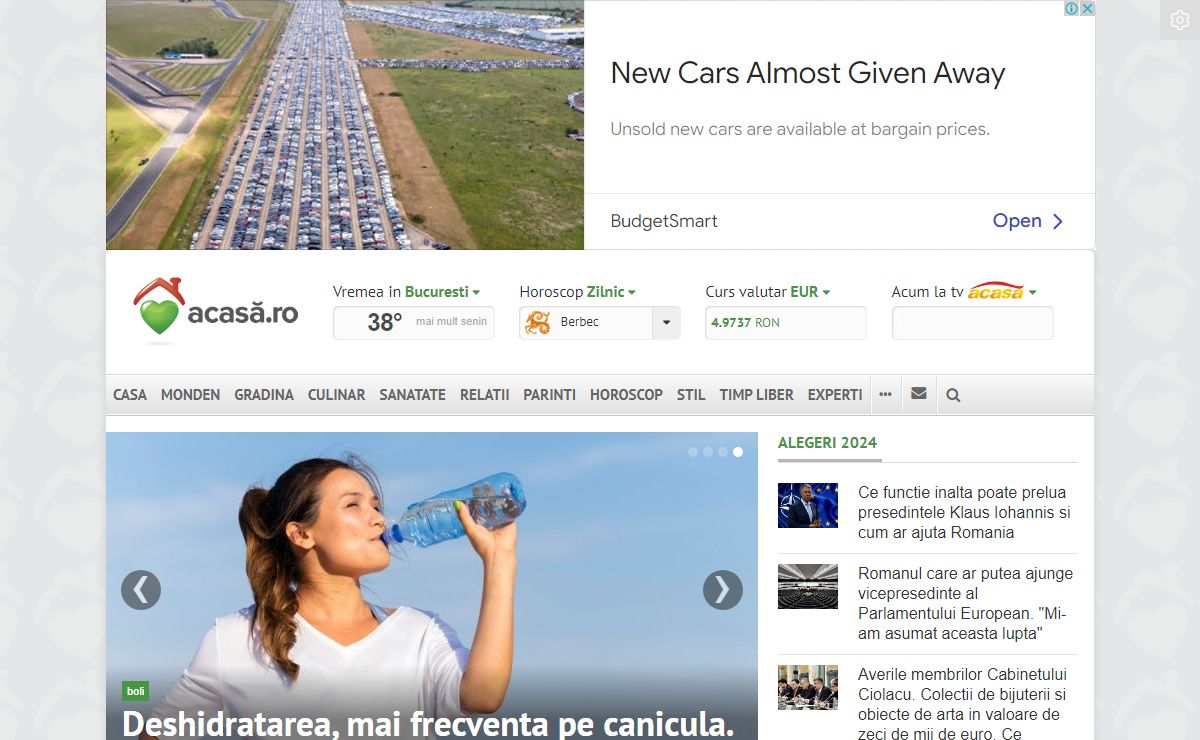Read article about Cabinetului Ciolacu averile

[x=962, y=704]
